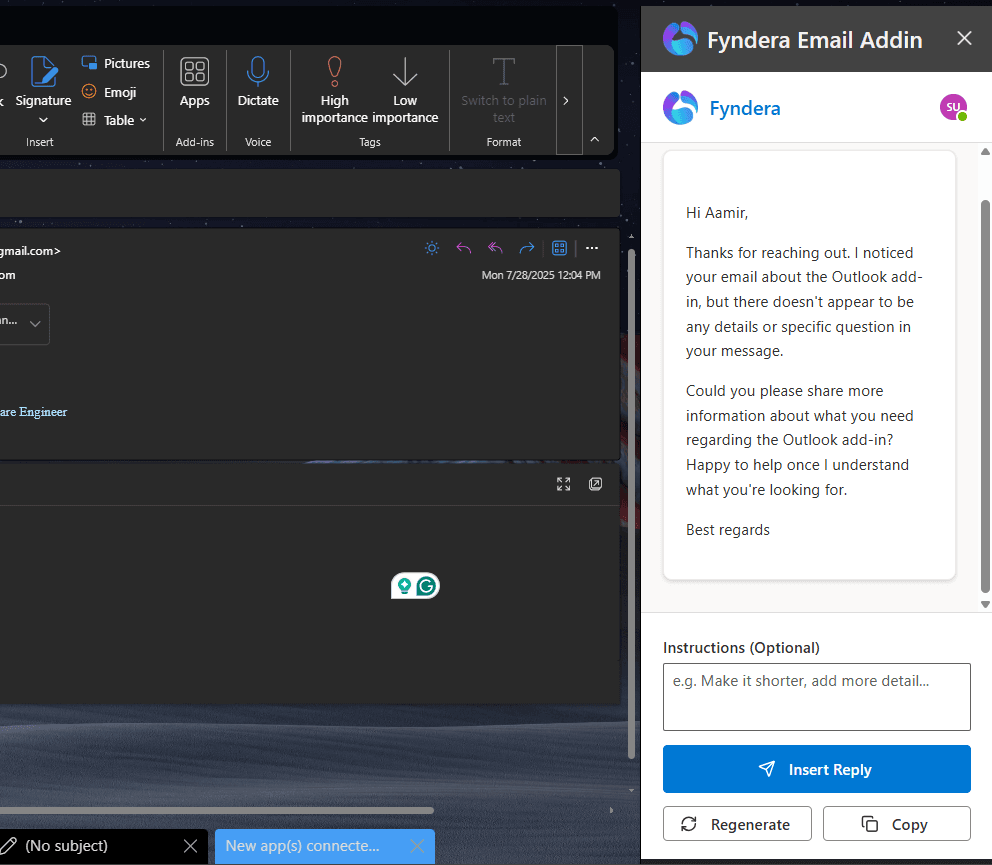Click the Mon 7/28/2025 12:04 PM timestamp
Image resolution: width=992 pixels, height=865 pixels.
pyautogui.click(x=541, y=275)
